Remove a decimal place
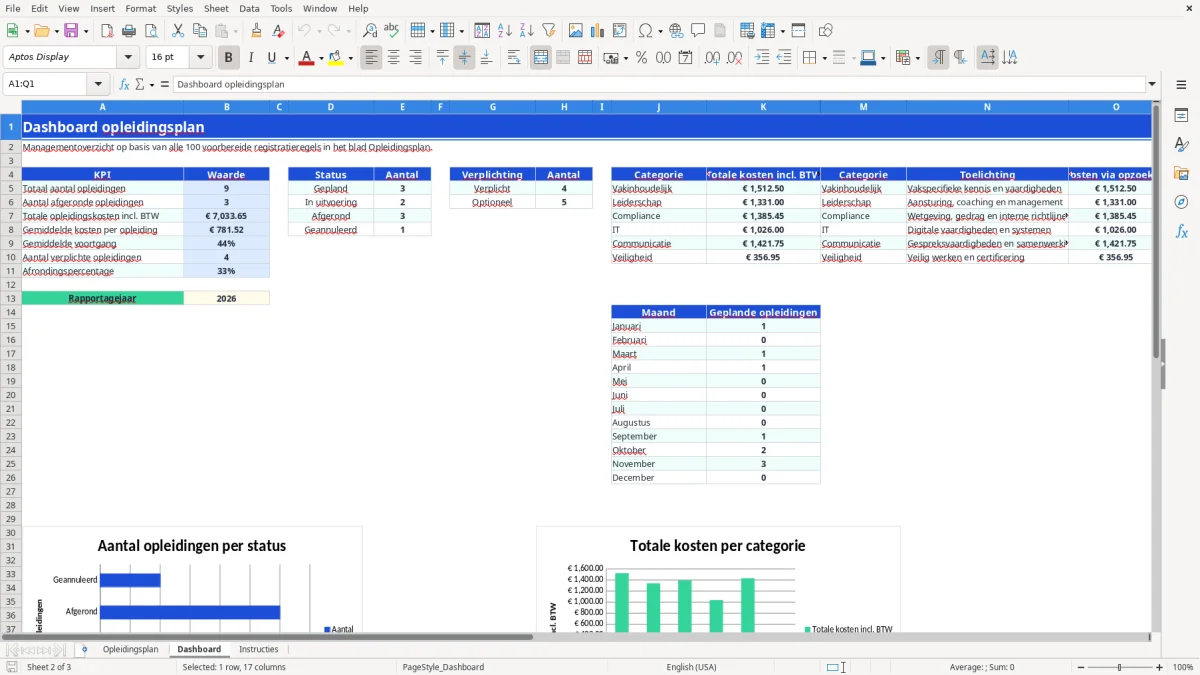This screenshot has height=675, width=1200. (x=735, y=58)
